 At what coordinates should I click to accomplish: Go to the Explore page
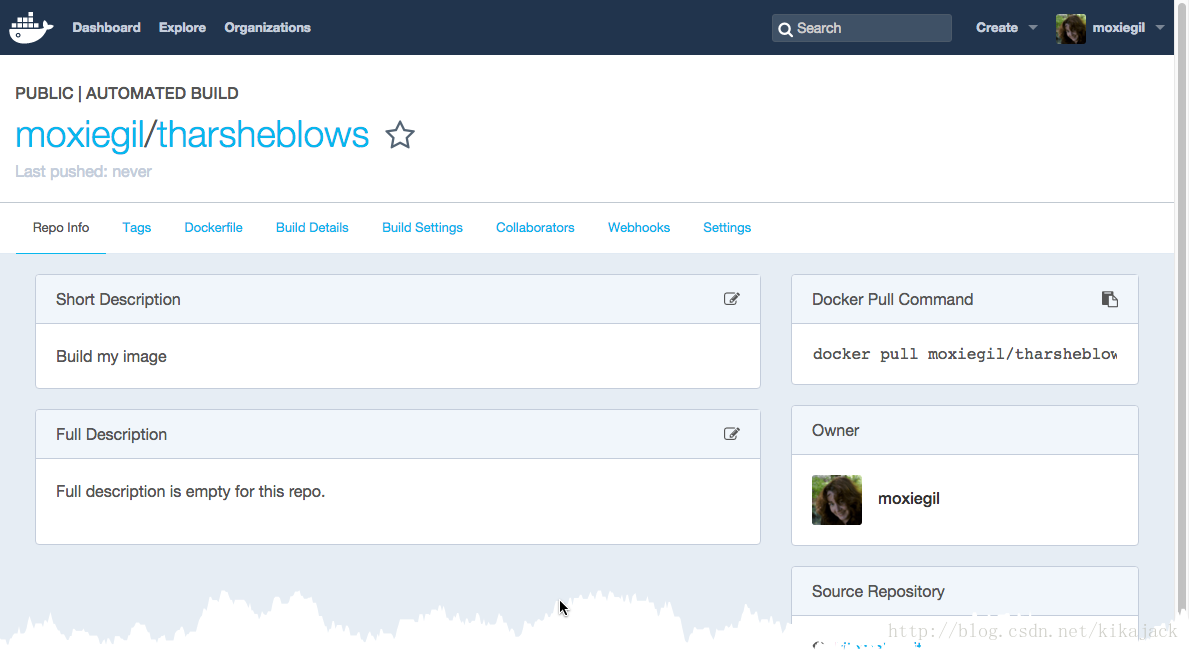coord(182,27)
